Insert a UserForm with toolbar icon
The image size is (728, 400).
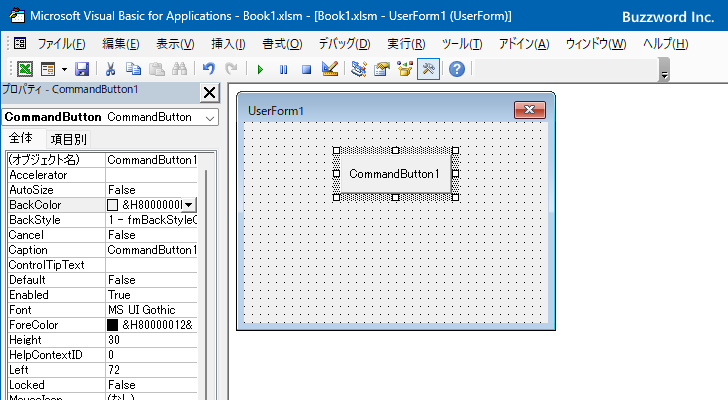click(48, 69)
